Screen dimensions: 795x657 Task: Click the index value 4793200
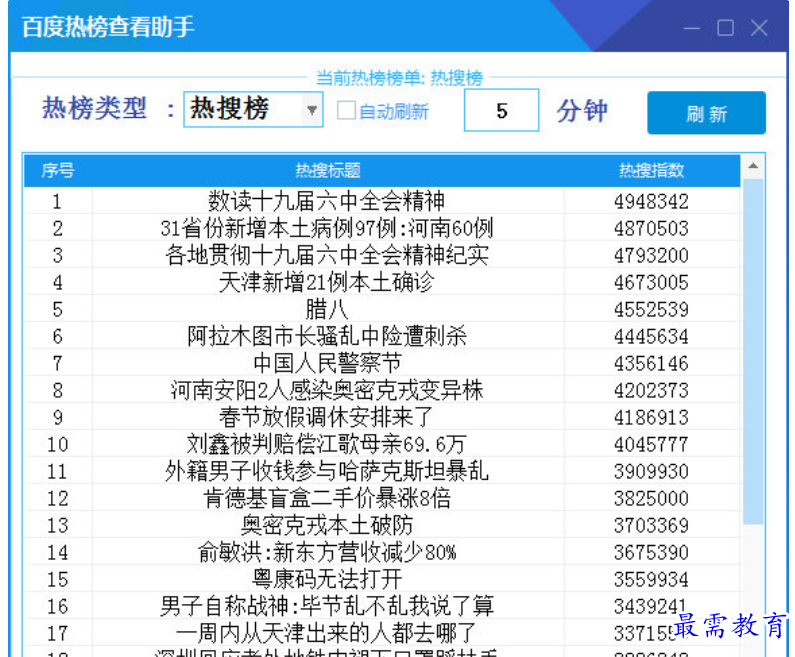(x=652, y=256)
